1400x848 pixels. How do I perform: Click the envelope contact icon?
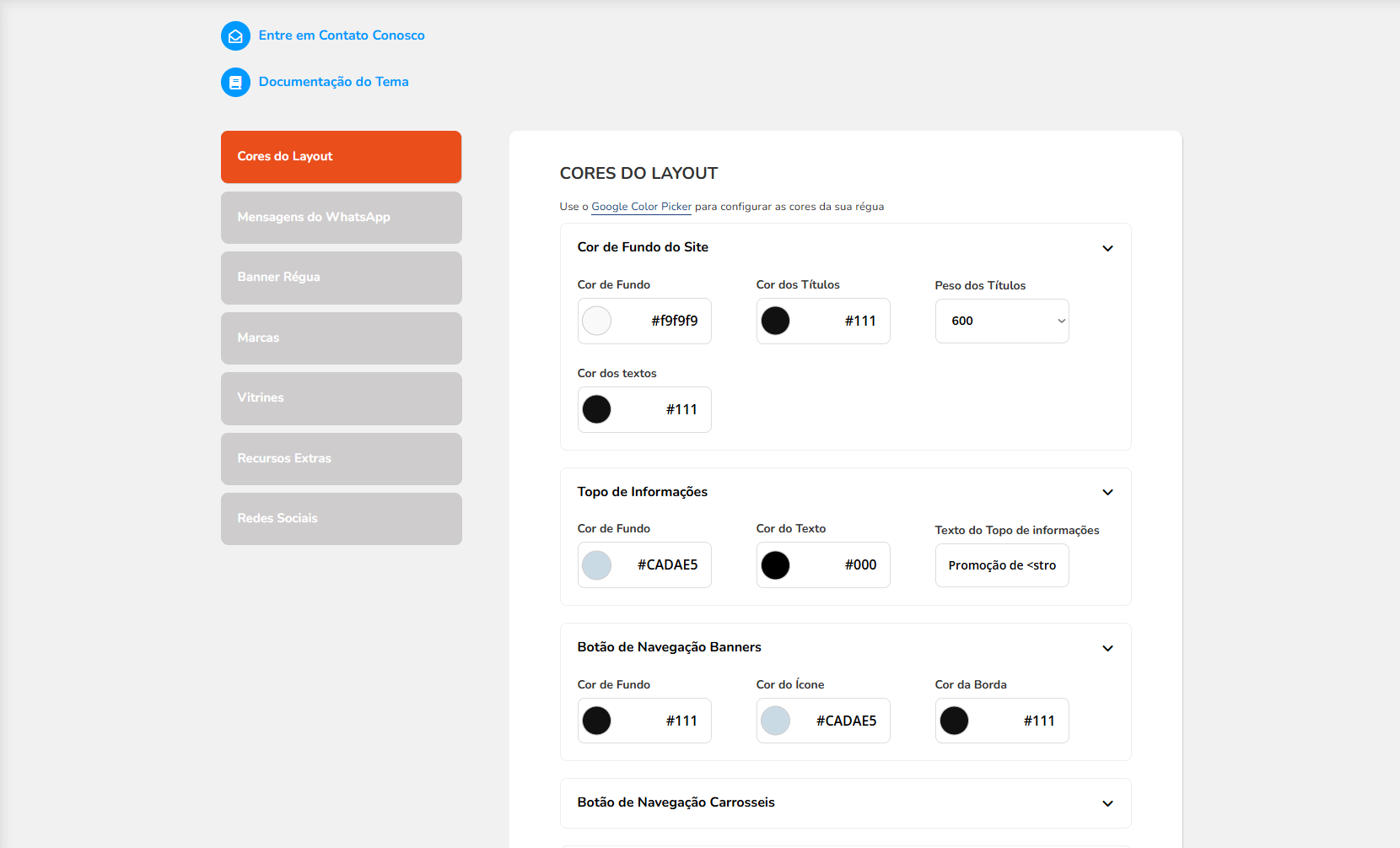(x=235, y=36)
